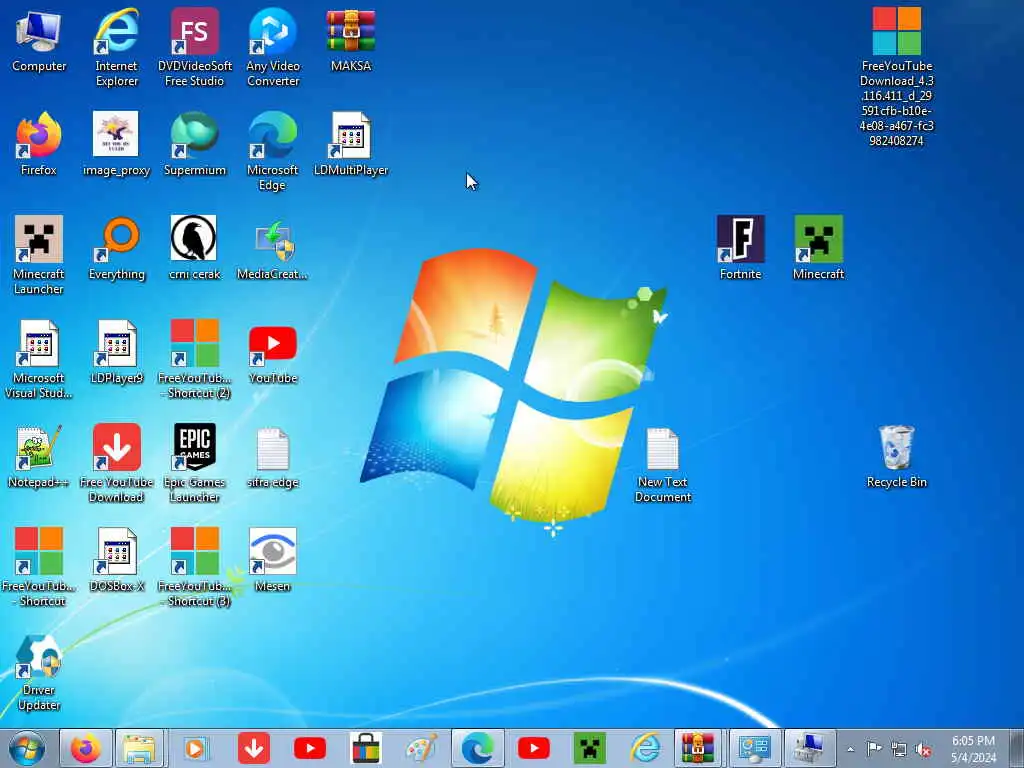
Task: Select the Free YouTube Download desktop shortcut
Action: (x=116, y=463)
